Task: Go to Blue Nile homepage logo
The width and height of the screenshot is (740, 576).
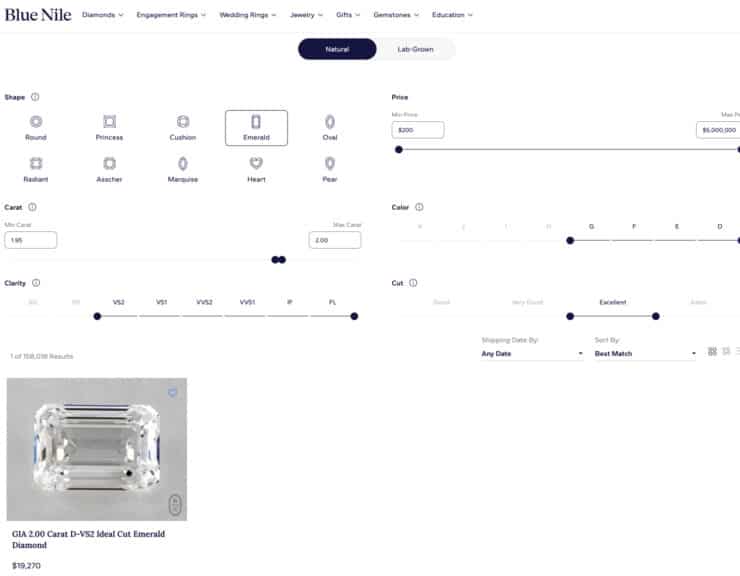Action: [x=38, y=15]
